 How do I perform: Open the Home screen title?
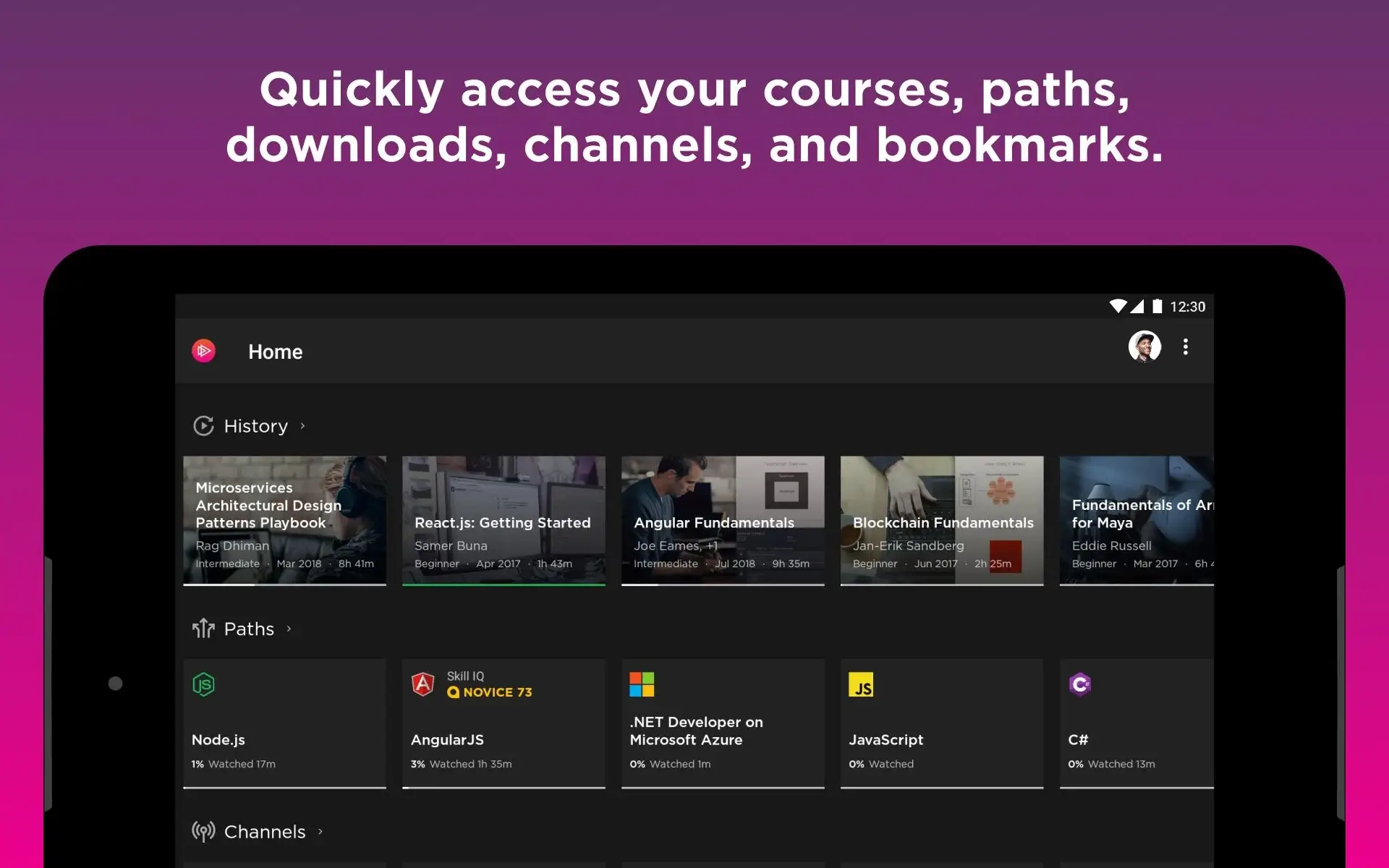(275, 352)
